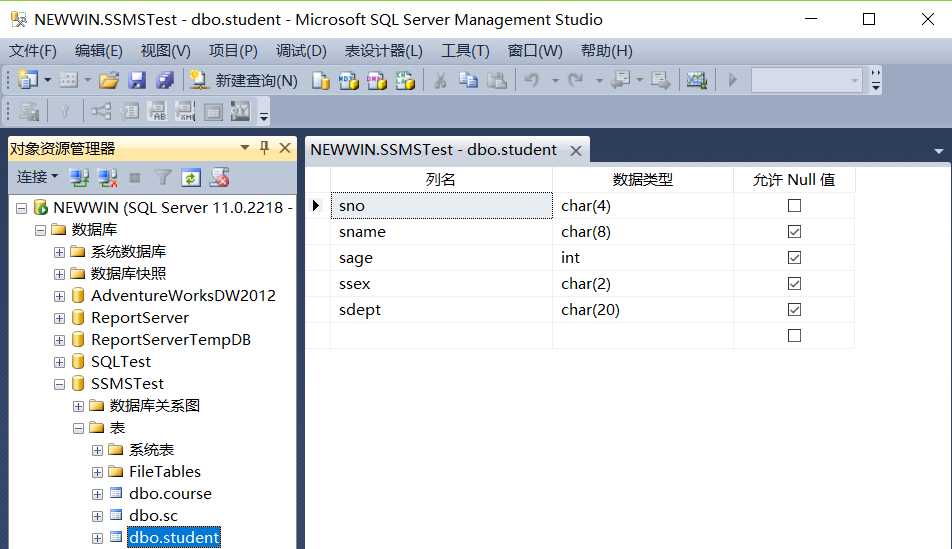Expand the SQLTest database node
The image size is (952, 549).
coord(59,363)
